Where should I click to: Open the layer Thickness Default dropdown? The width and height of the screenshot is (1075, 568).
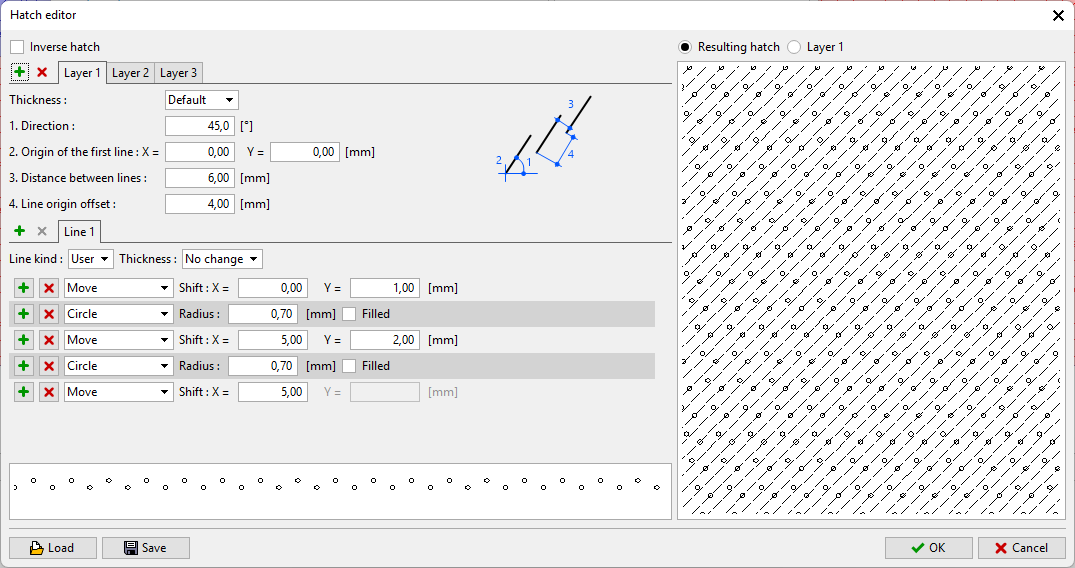point(201,100)
